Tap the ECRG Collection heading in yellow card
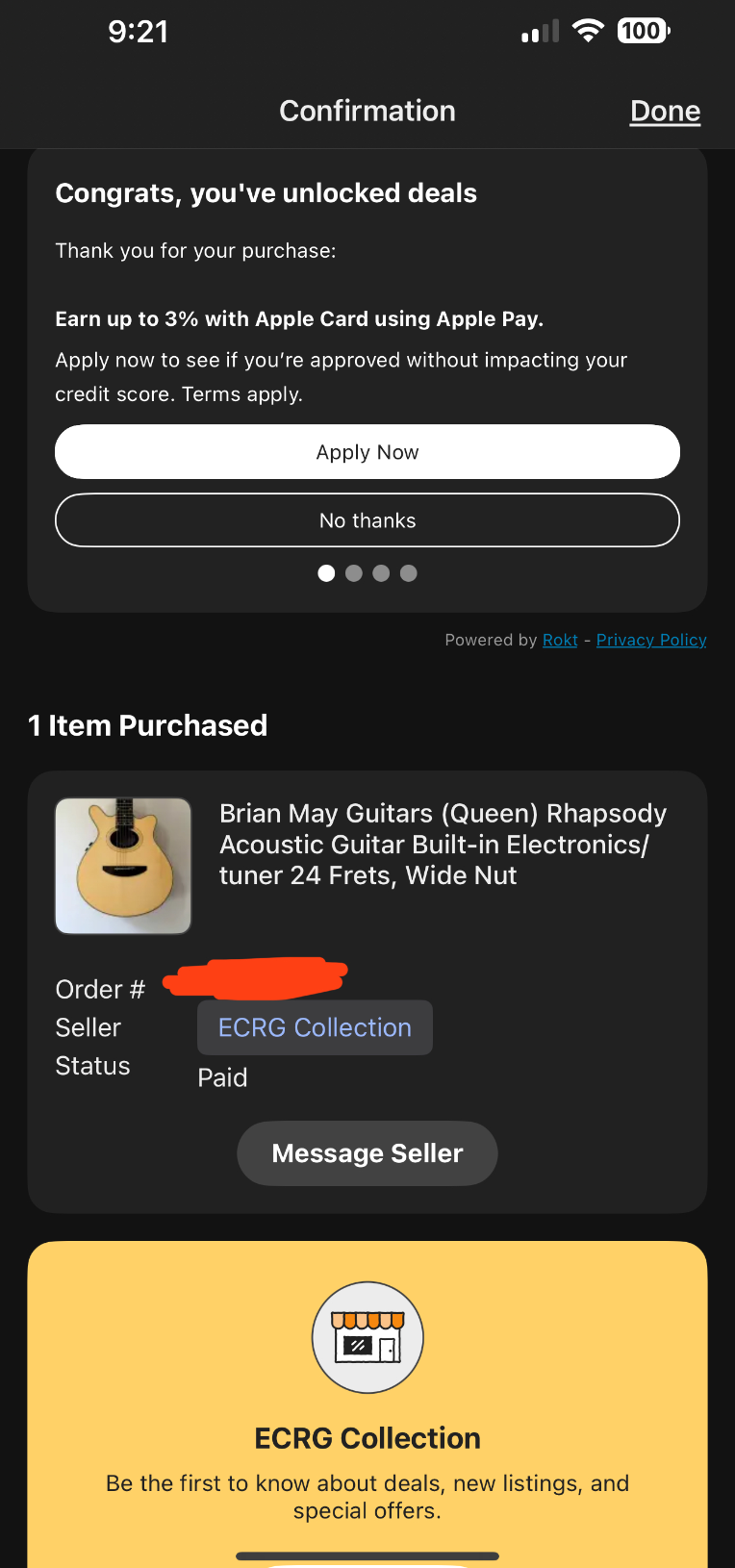Image resolution: width=735 pixels, height=1568 pixels. point(367,1438)
